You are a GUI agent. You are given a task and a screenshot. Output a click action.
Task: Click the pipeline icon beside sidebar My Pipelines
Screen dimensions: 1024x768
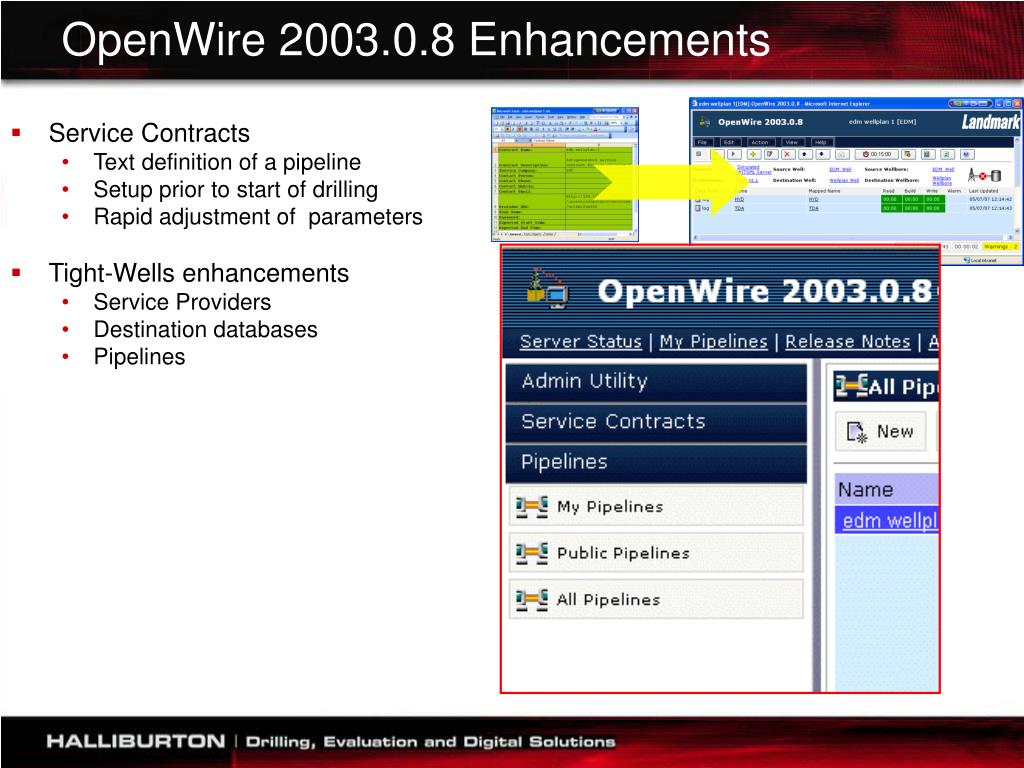532,507
